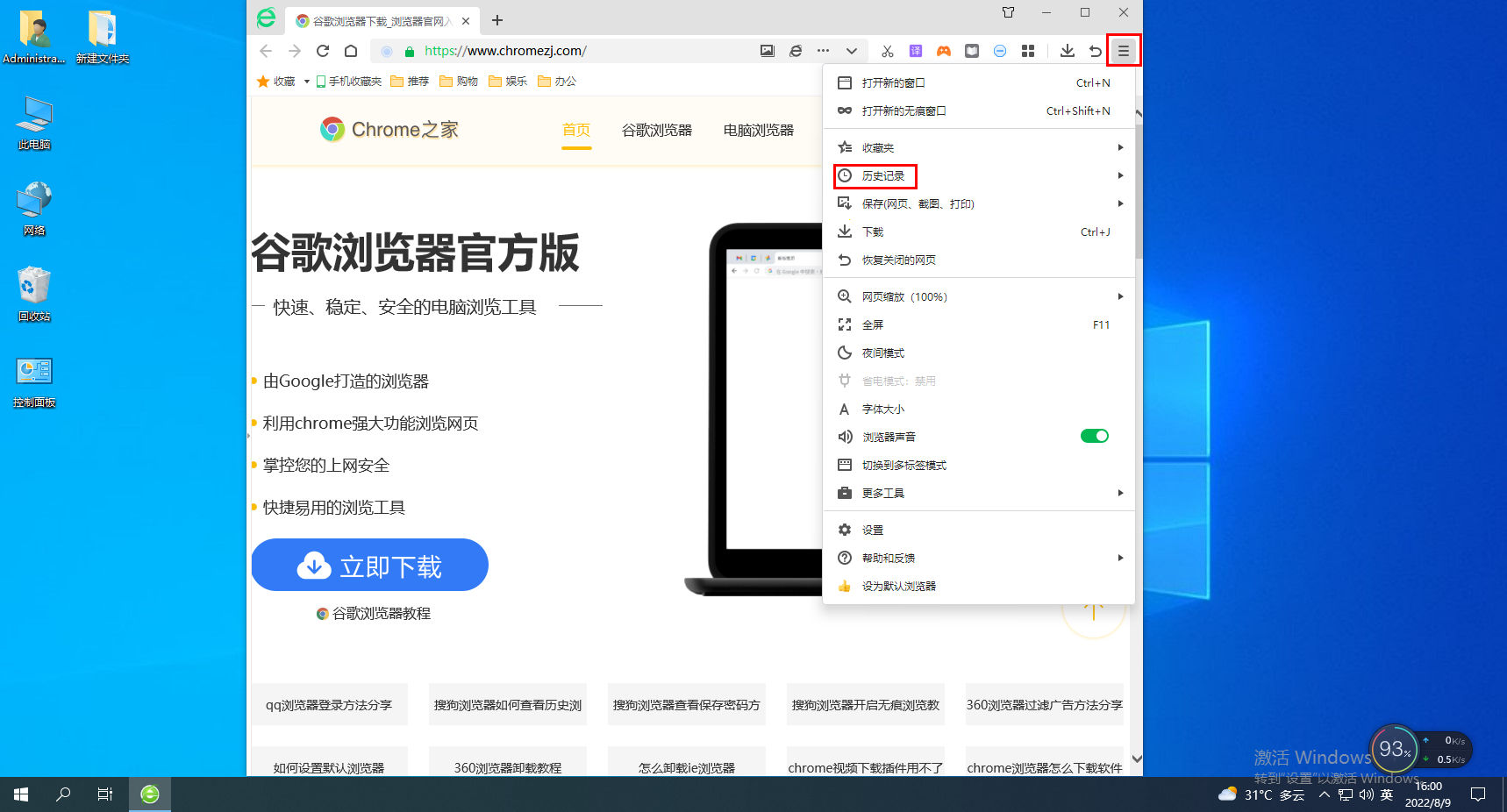Image resolution: width=1507 pixels, height=812 pixels.
Task: Click the browser skin shirt icon
Action: pyautogui.click(x=1008, y=12)
